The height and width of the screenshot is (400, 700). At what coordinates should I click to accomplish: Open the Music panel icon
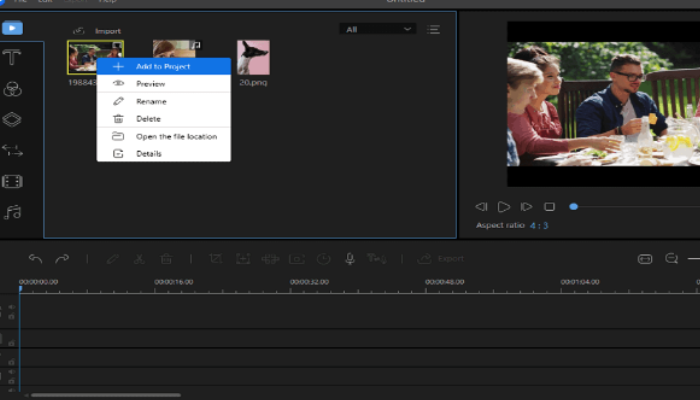point(12,212)
